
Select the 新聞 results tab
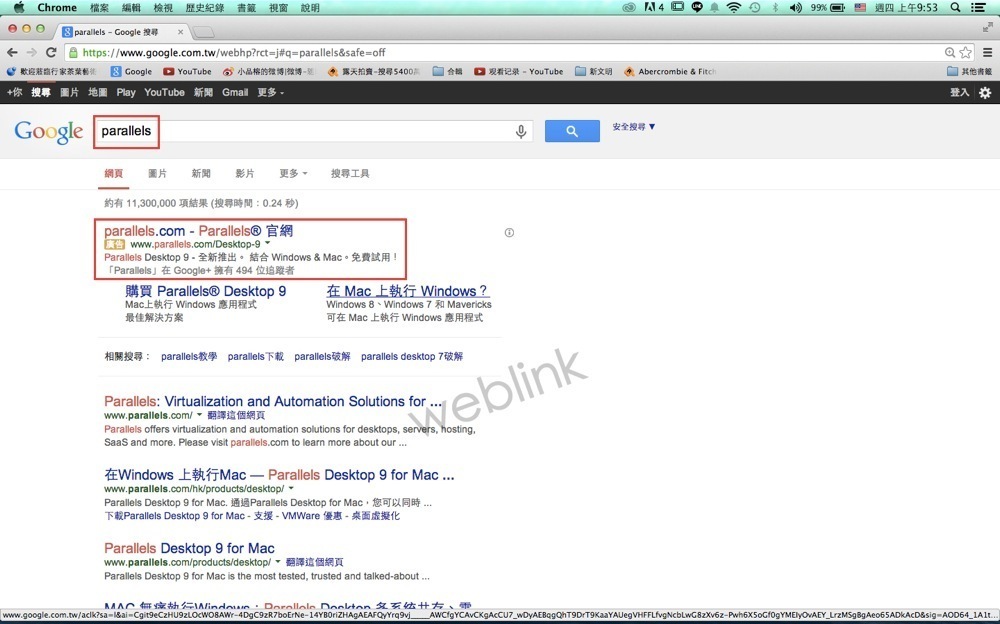[201, 174]
